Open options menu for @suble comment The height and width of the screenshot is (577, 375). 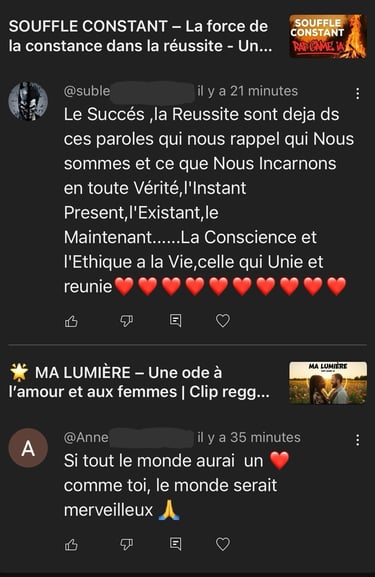click(x=357, y=94)
